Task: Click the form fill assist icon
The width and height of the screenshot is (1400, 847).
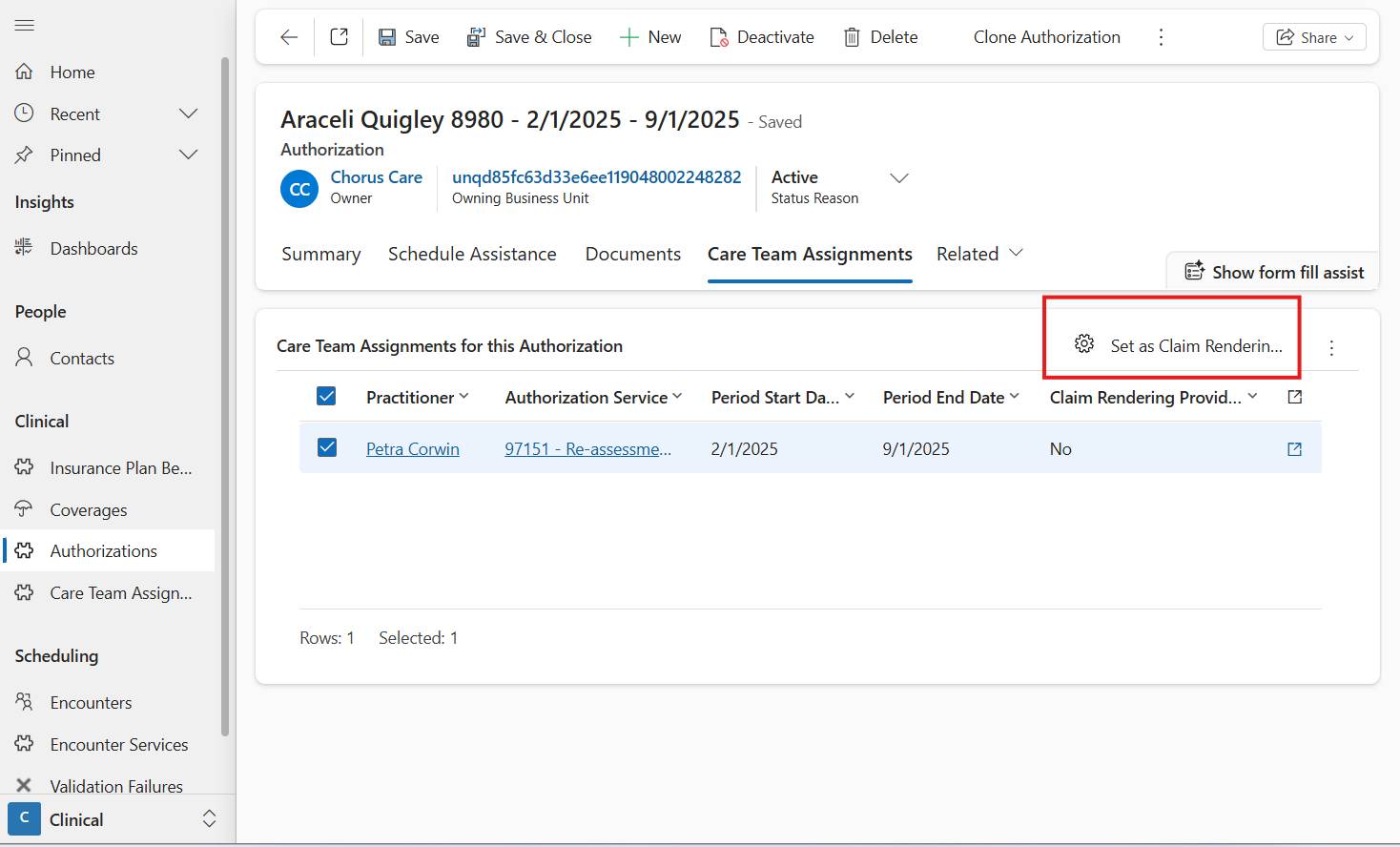Action: [1194, 272]
